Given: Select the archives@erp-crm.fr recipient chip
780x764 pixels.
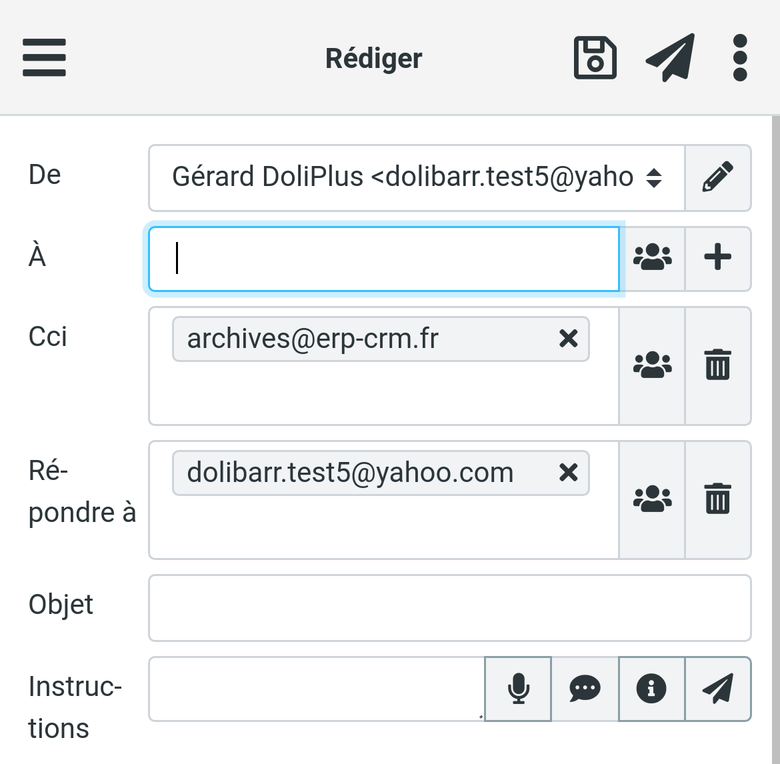Looking at the screenshot, I should (x=381, y=339).
